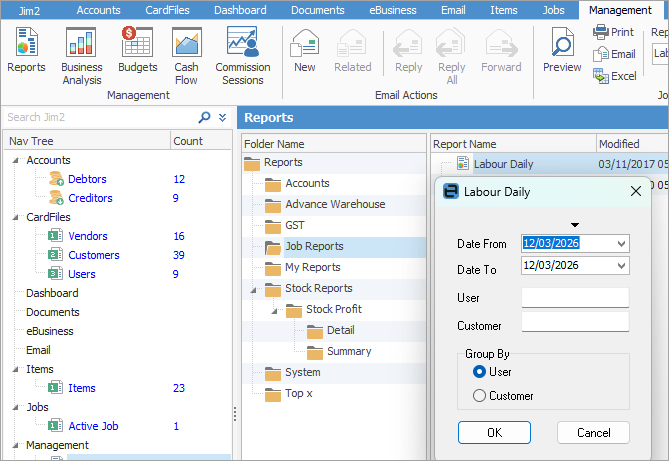Click the Advance Warehouse folder icon
Image resolution: width=669 pixels, height=461 pixels.
tap(272, 205)
